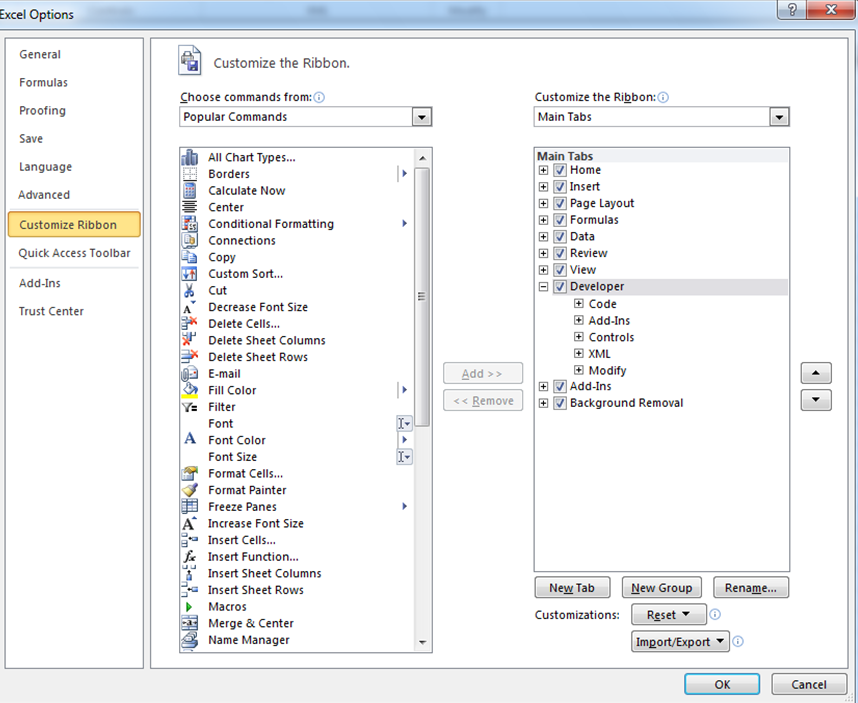Image resolution: width=858 pixels, height=703 pixels.
Task: Click the Delete Sheet Rows icon
Action: [189, 357]
